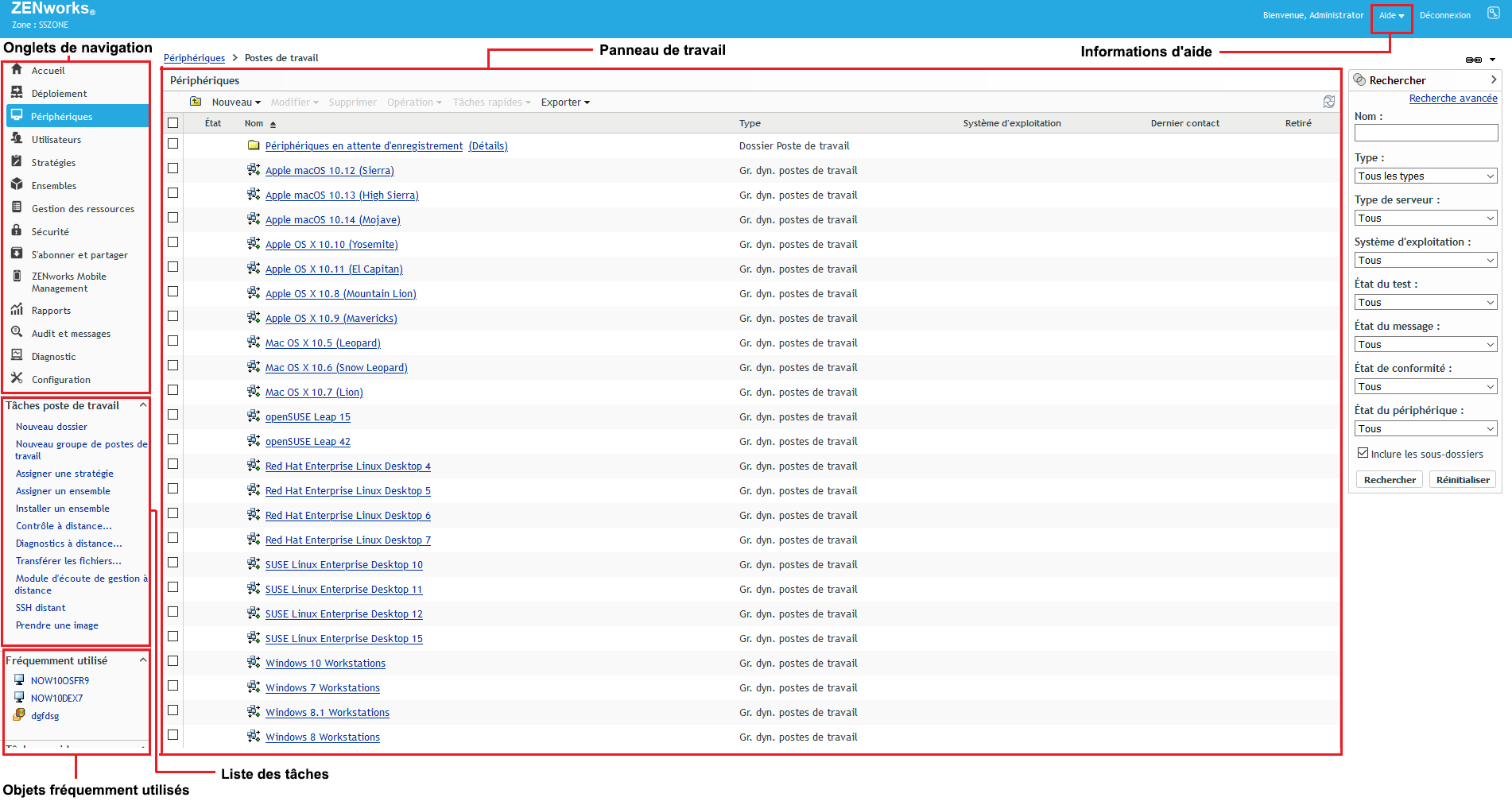Click the NOW10OSFR9 computer icon
1512x805 pixels.
pyautogui.click(x=19, y=680)
